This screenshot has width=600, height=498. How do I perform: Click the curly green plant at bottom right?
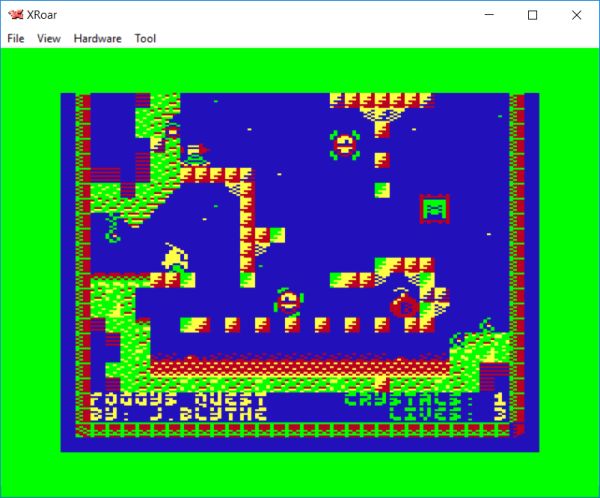(x=487, y=327)
